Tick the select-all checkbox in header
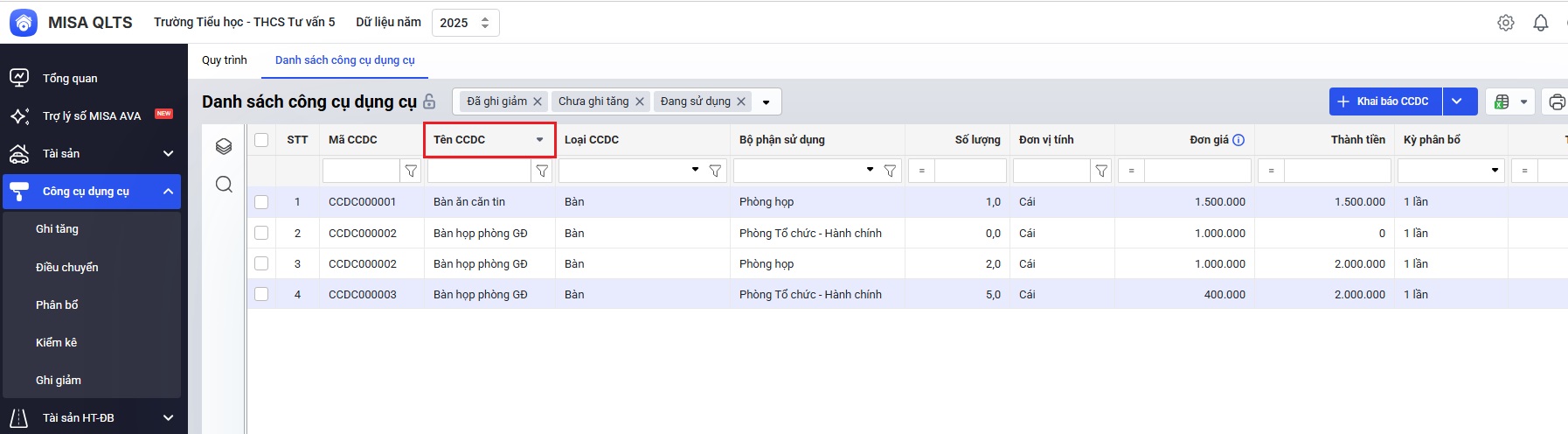 point(261,140)
